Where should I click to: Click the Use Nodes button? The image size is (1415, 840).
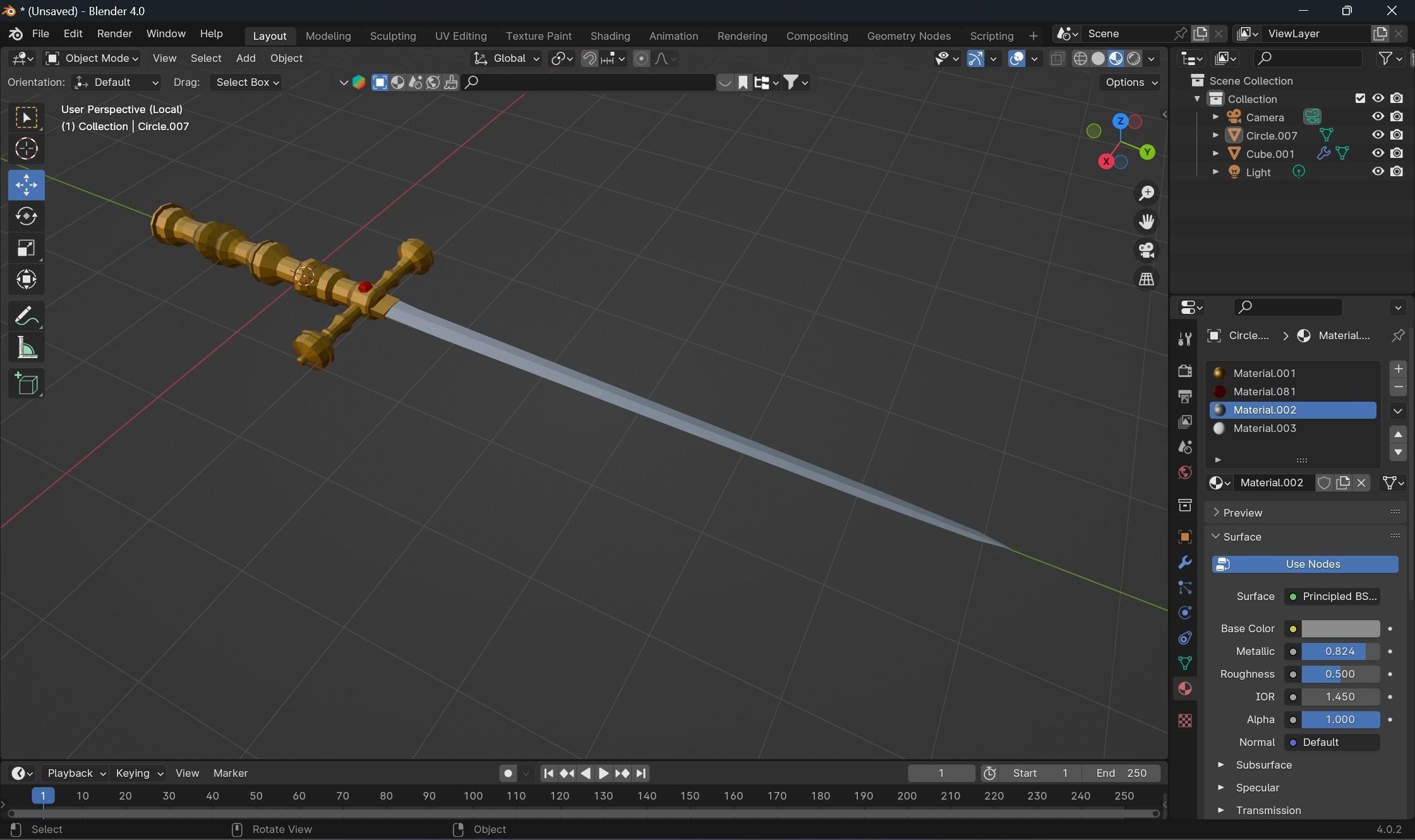pyautogui.click(x=1304, y=565)
